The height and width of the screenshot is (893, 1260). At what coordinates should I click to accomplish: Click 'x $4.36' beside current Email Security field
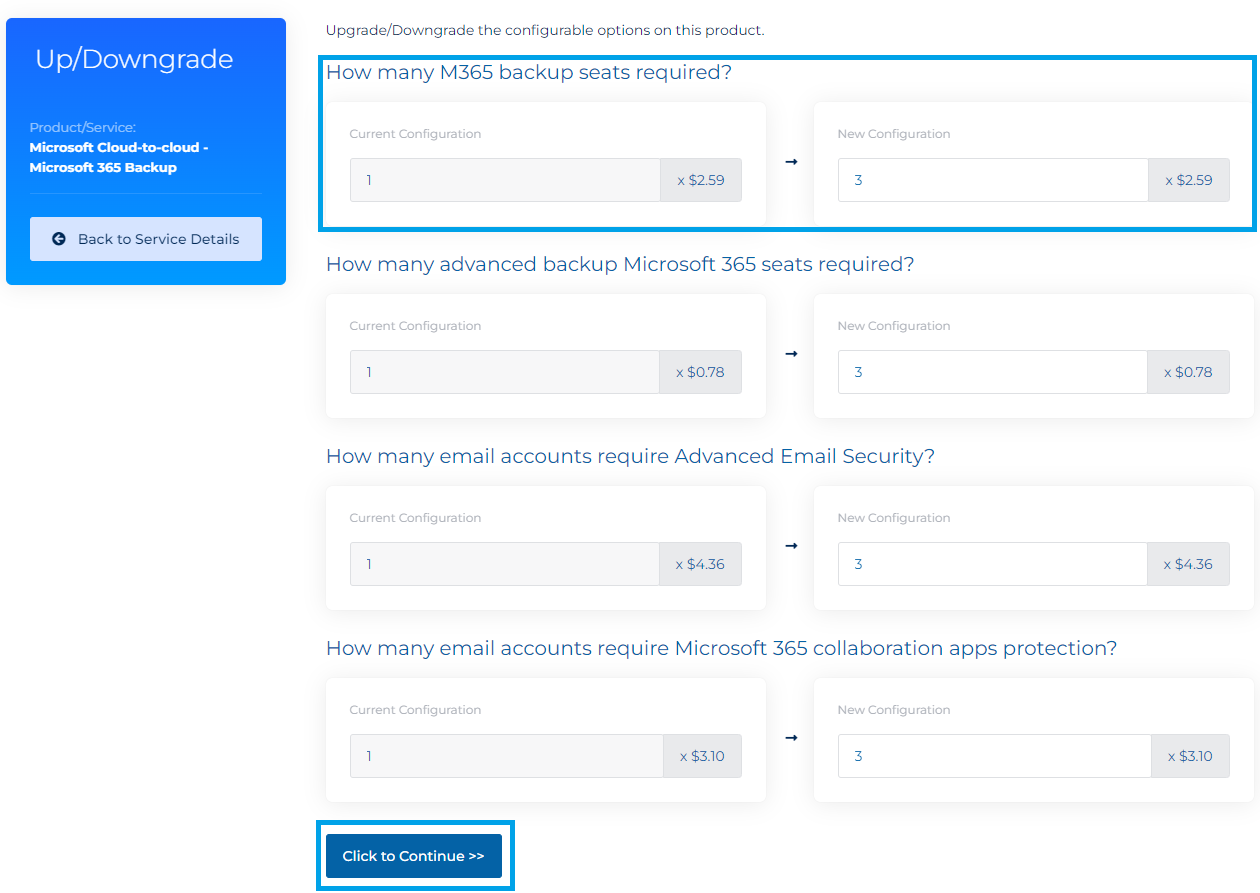701,564
